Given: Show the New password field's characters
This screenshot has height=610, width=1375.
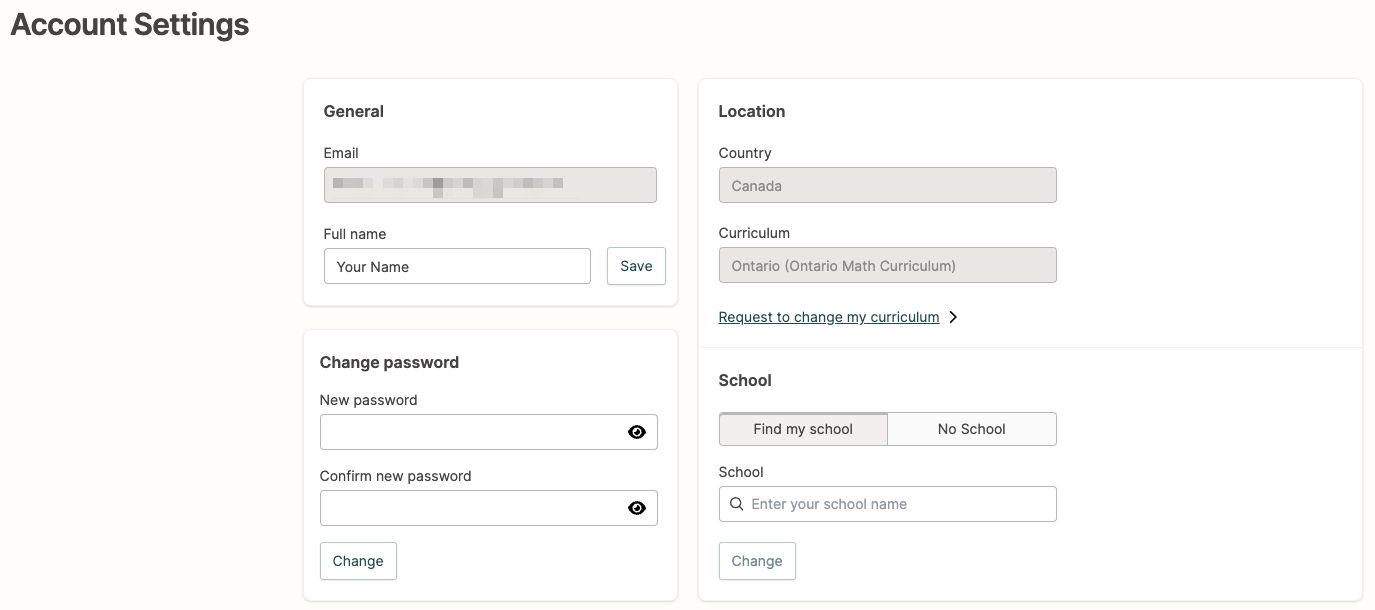Looking at the screenshot, I should coord(637,432).
